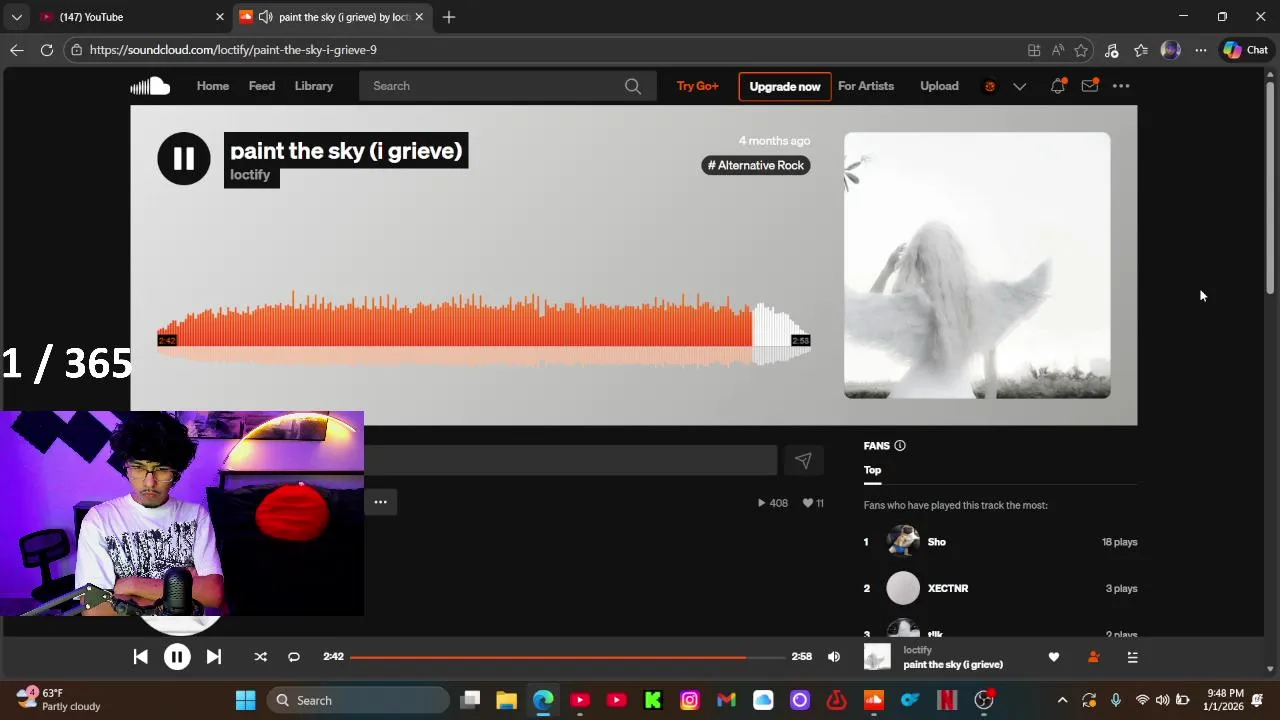Open fan profile XECTNR
Viewport: 1280px width, 720px height.
pos(948,588)
